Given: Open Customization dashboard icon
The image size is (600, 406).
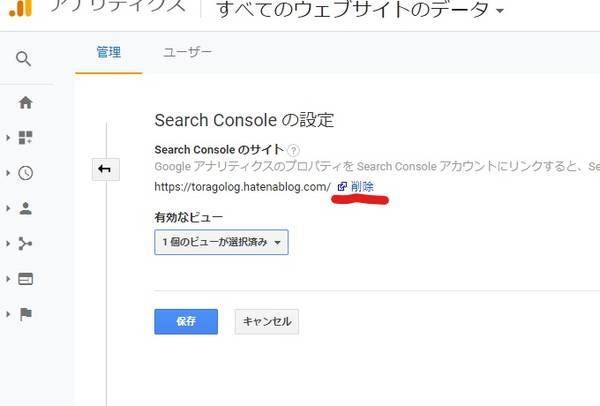Looking at the screenshot, I should pos(26,137).
